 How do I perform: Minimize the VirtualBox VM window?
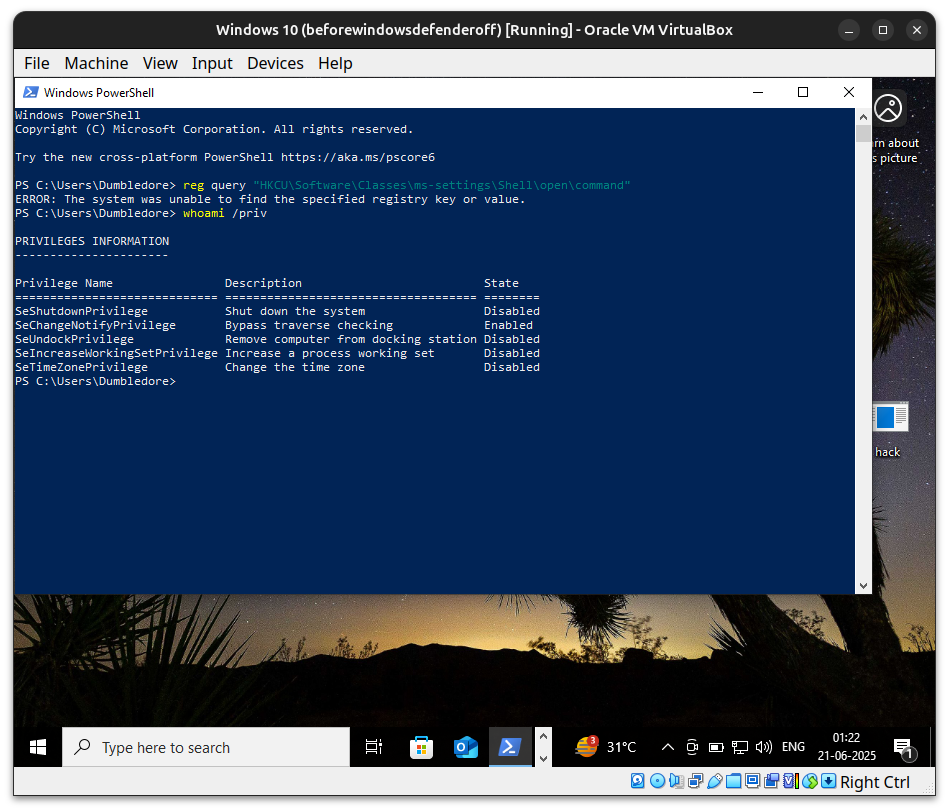pyautogui.click(x=849, y=30)
